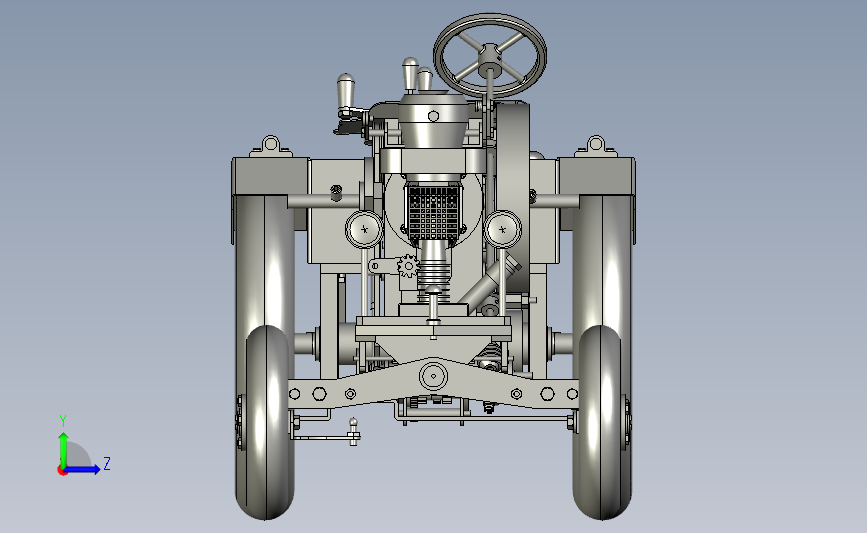
Task: Select the lifting eye on the left fender
Action: pos(270,145)
